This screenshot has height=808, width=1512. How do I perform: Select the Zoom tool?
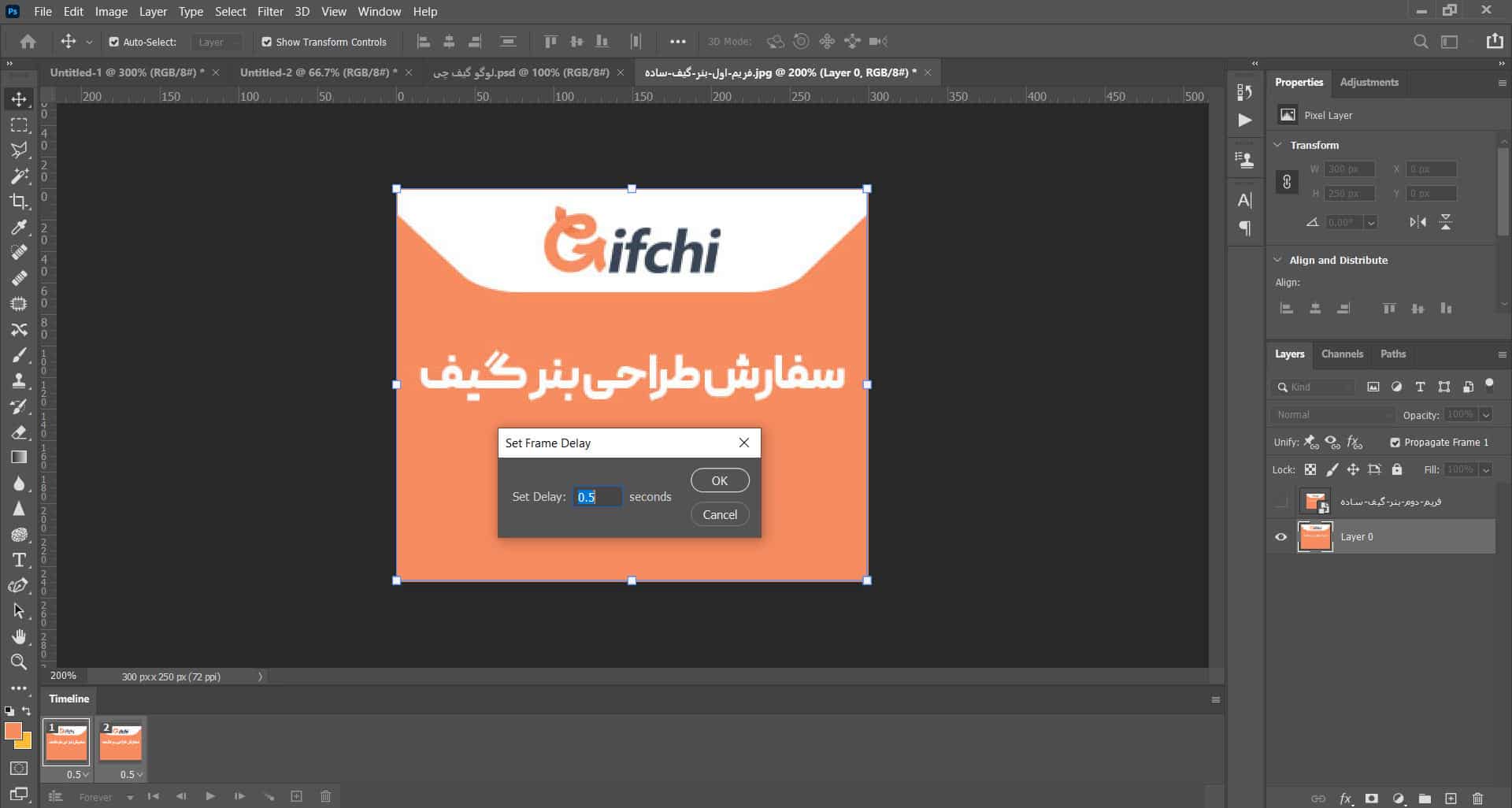[x=19, y=662]
